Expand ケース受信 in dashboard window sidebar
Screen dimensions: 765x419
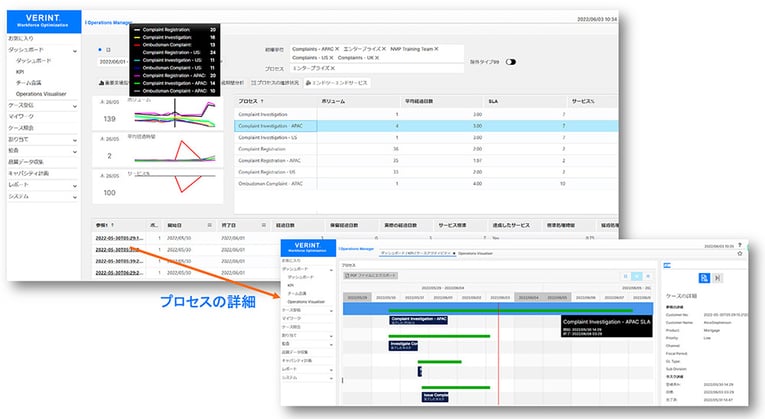pyautogui.click(x=75, y=106)
